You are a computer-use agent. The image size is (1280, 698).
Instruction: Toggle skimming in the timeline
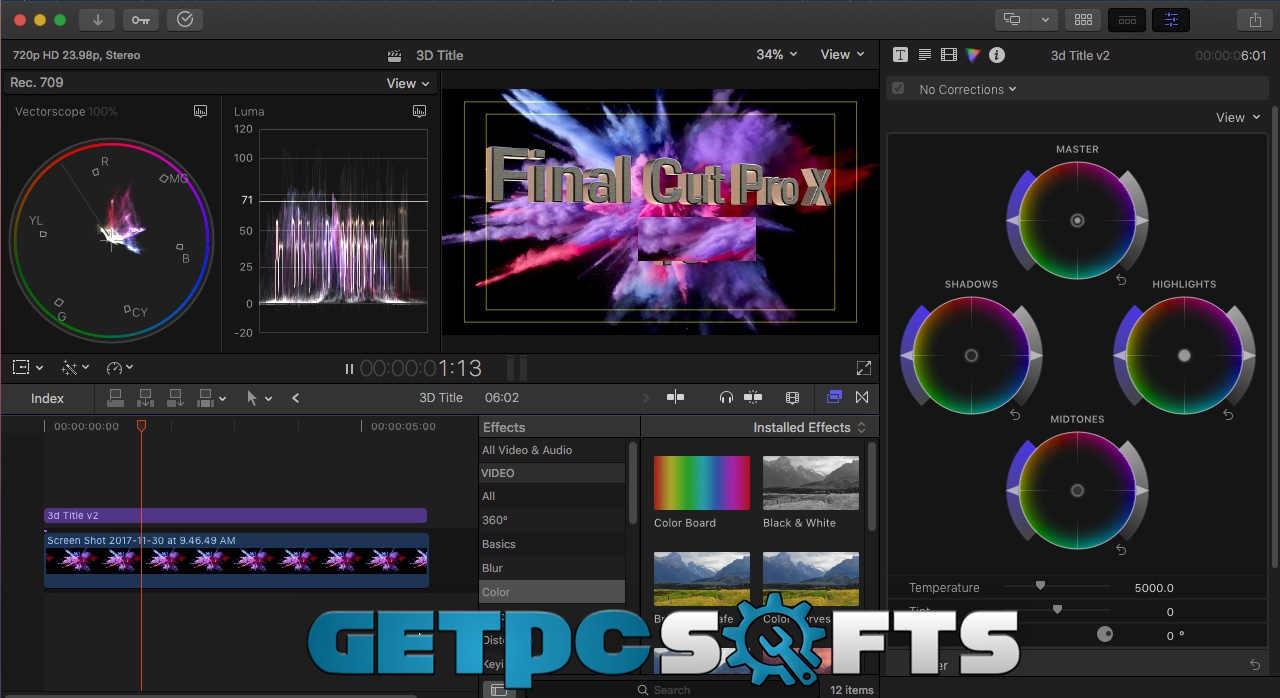tap(676, 398)
